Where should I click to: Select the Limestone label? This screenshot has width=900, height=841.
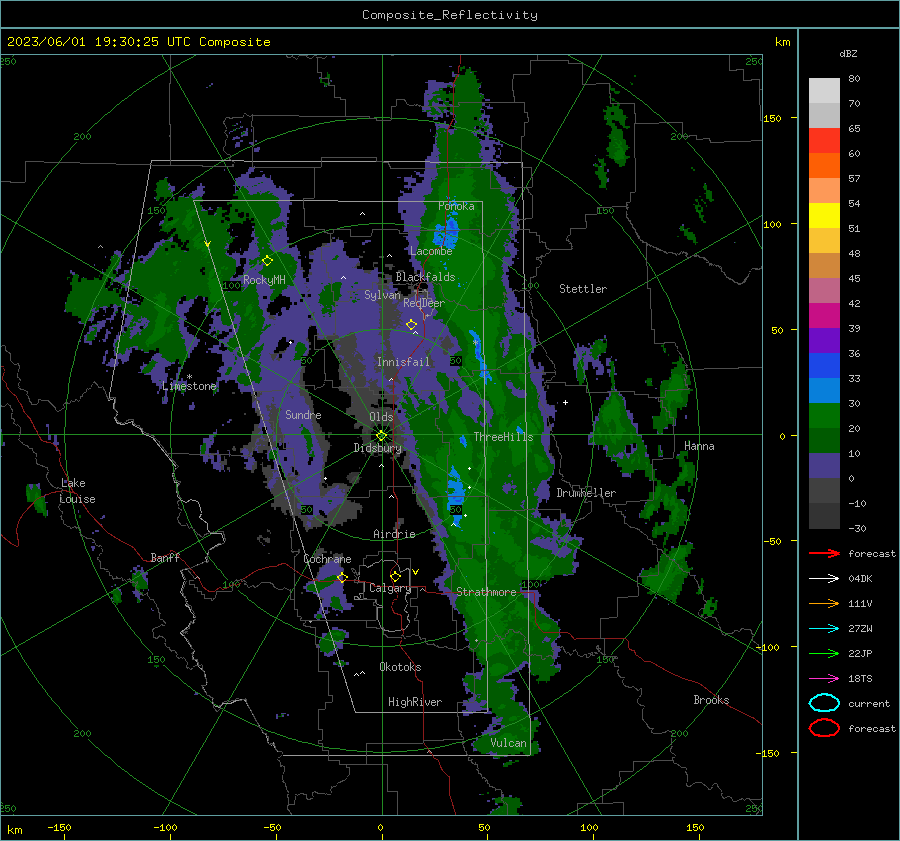pos(189,386)
